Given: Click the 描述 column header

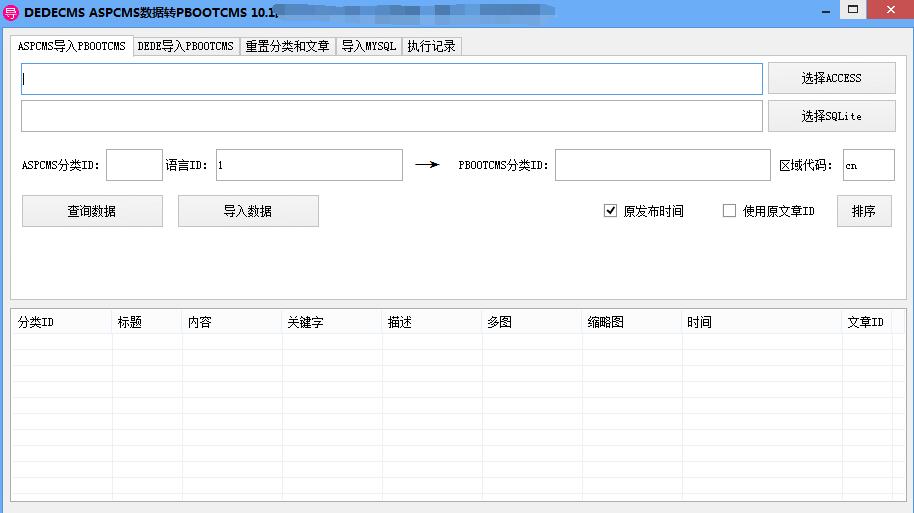Looking at the screenshot, I should (x=432, y=322).
